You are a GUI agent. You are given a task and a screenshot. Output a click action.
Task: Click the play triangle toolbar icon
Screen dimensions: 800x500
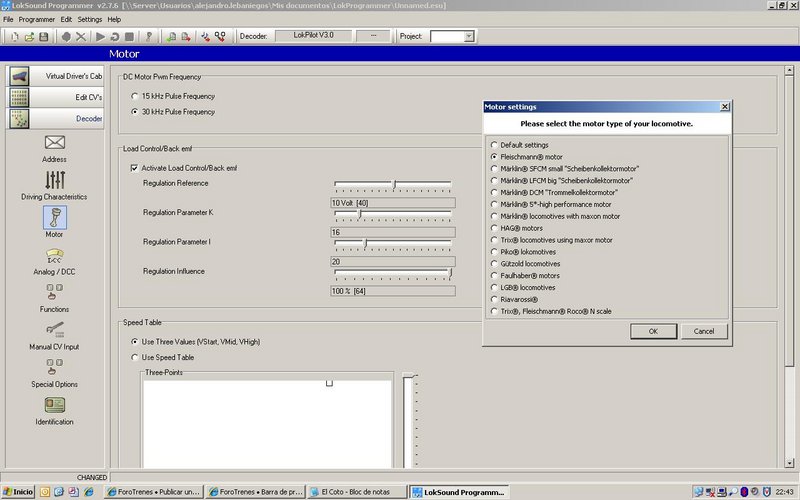point(101,37)
